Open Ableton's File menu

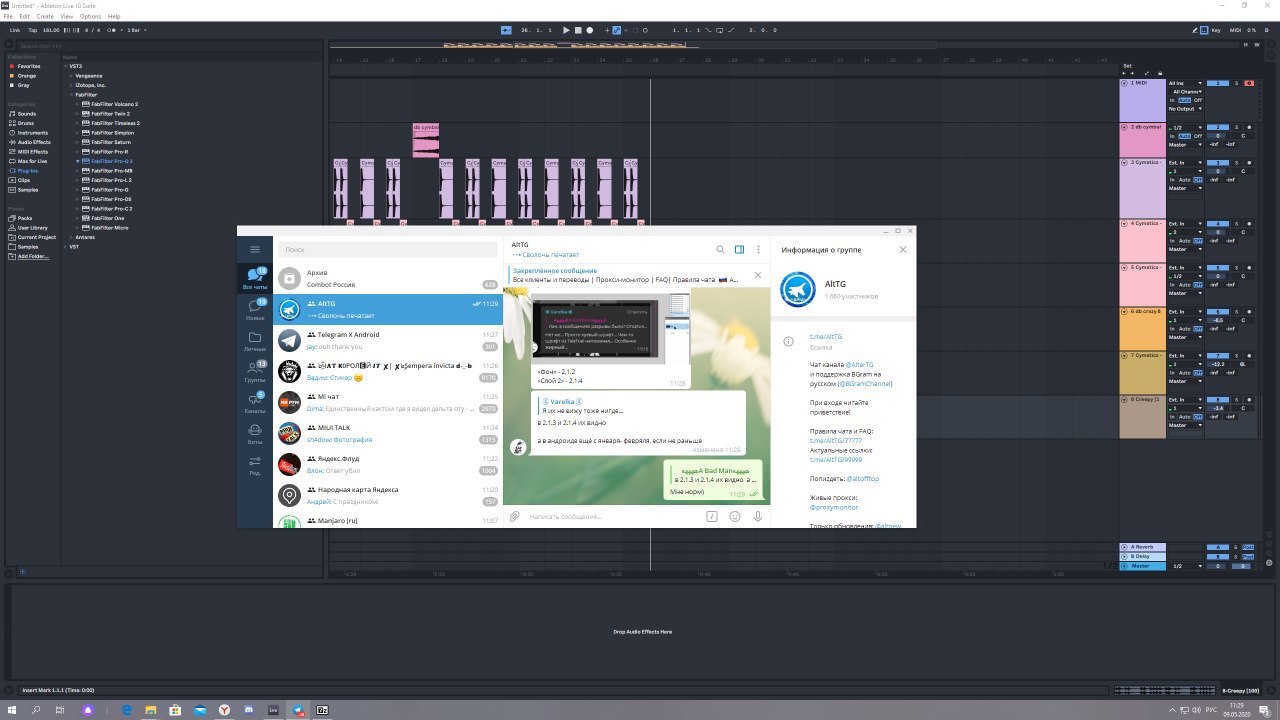8,16
